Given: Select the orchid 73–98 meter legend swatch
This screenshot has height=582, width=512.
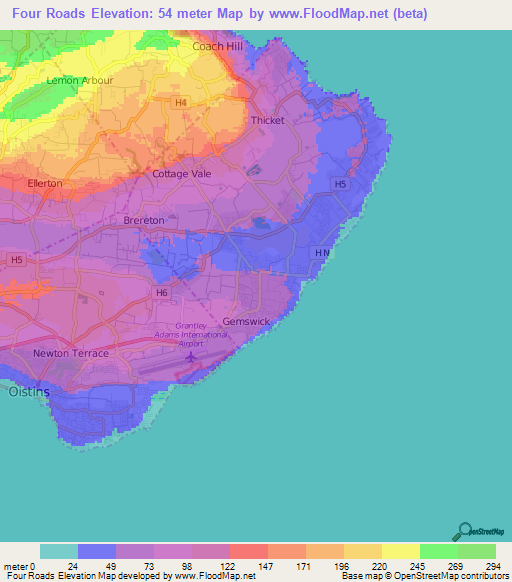Looking at the screenshot, I should pyautogui.click(x=173, y=551).
